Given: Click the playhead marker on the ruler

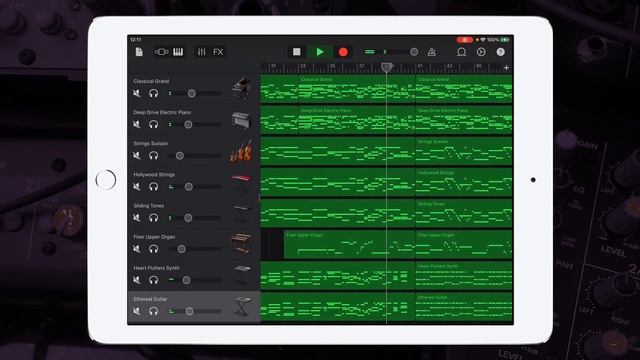Looking at the screenshot, I should point(387,67).
